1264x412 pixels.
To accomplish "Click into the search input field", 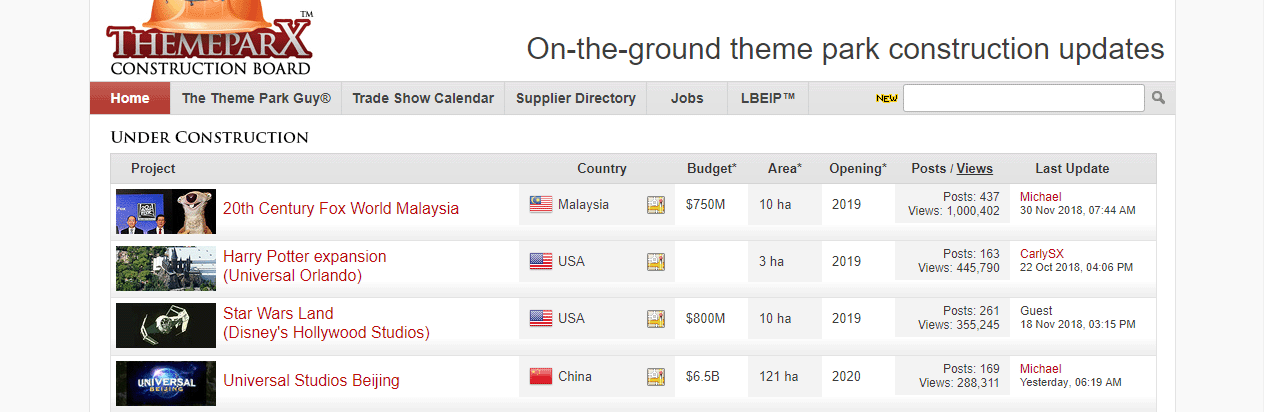I will [1024, 98].
